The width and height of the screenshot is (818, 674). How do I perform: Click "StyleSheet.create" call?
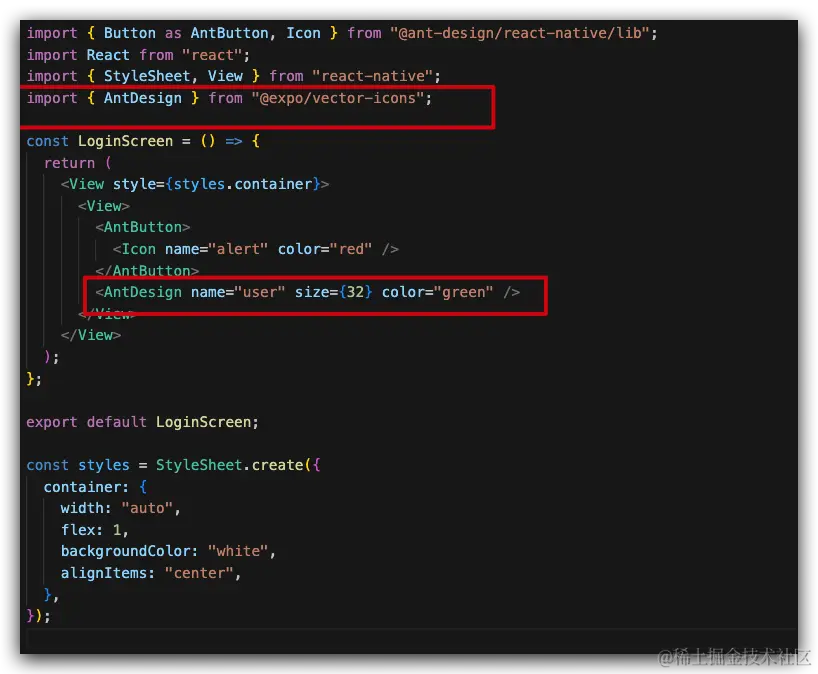(230, 465)
